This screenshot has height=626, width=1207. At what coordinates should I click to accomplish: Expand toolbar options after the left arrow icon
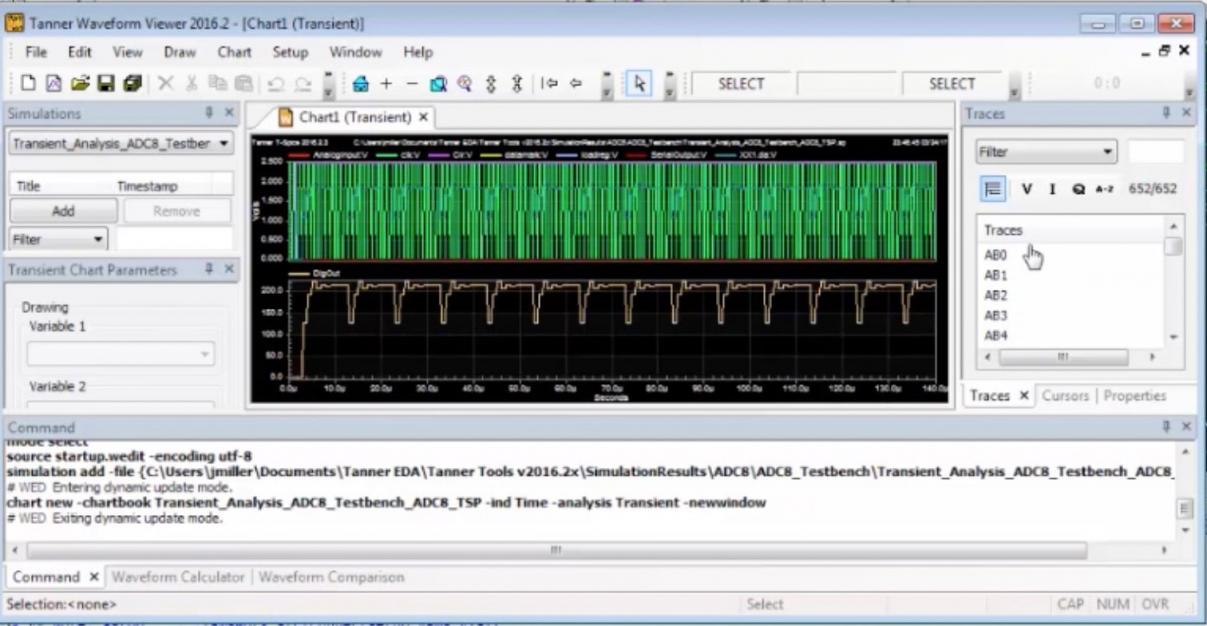tap(606, 85)
